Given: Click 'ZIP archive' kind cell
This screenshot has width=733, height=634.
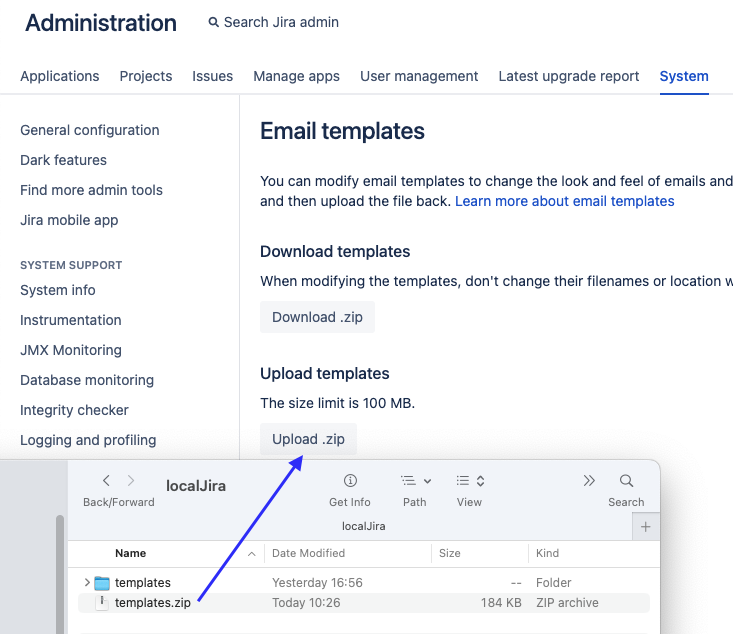Looking at the screenshot, I should click(x=567, y=603).
